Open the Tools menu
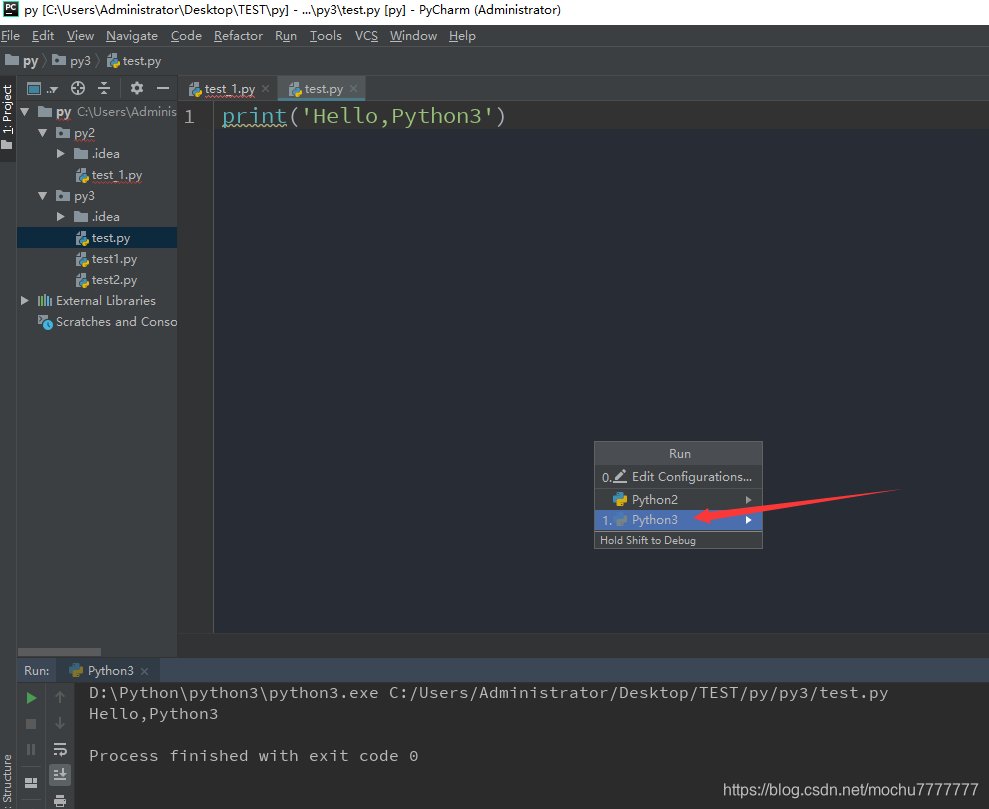Viewport: 989px width, 809px height. click(x=325, y=36)
